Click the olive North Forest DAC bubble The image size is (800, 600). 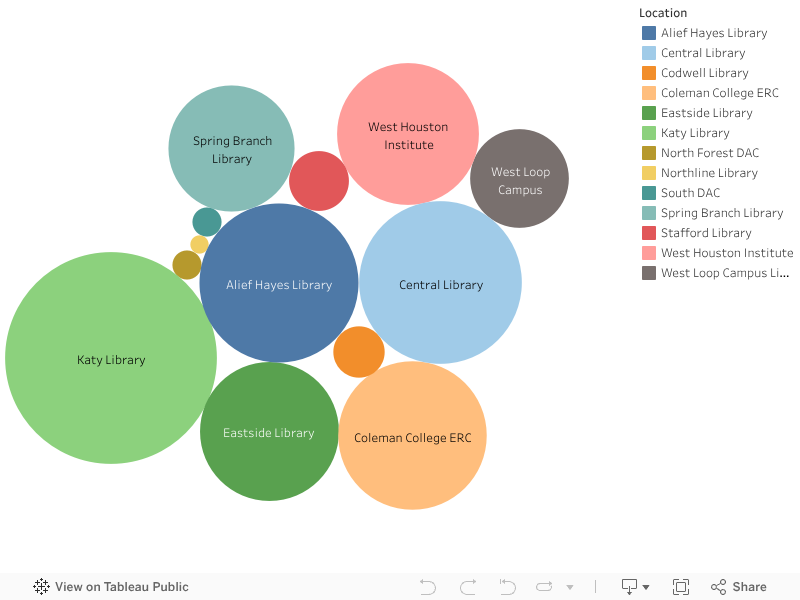(x=187, y=264)
